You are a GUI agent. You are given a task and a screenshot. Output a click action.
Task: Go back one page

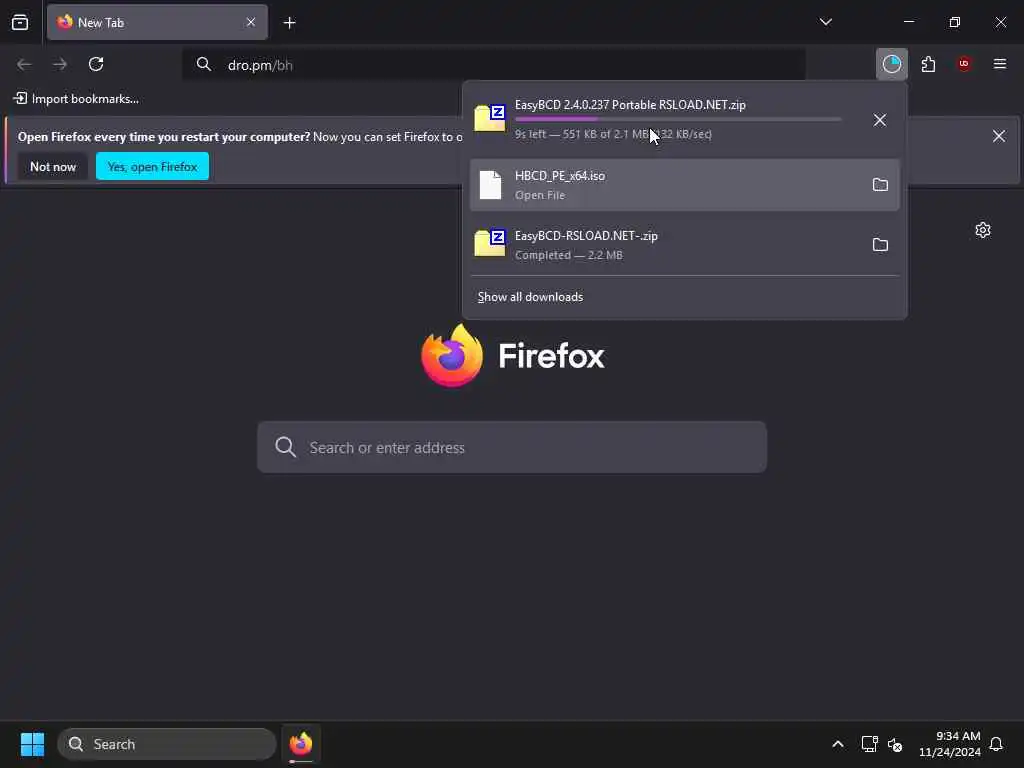point(24,64)
